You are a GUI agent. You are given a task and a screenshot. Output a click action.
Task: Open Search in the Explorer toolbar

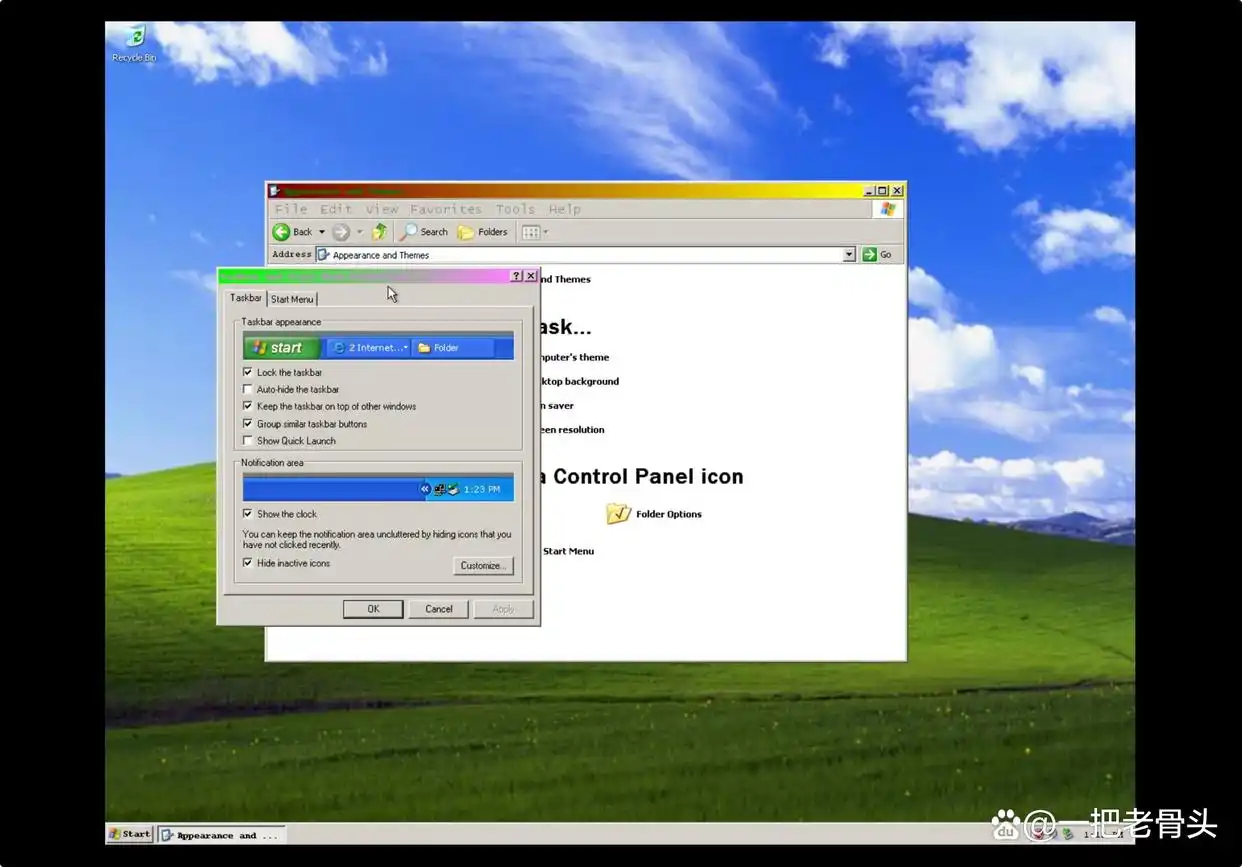tap(425, 232)
